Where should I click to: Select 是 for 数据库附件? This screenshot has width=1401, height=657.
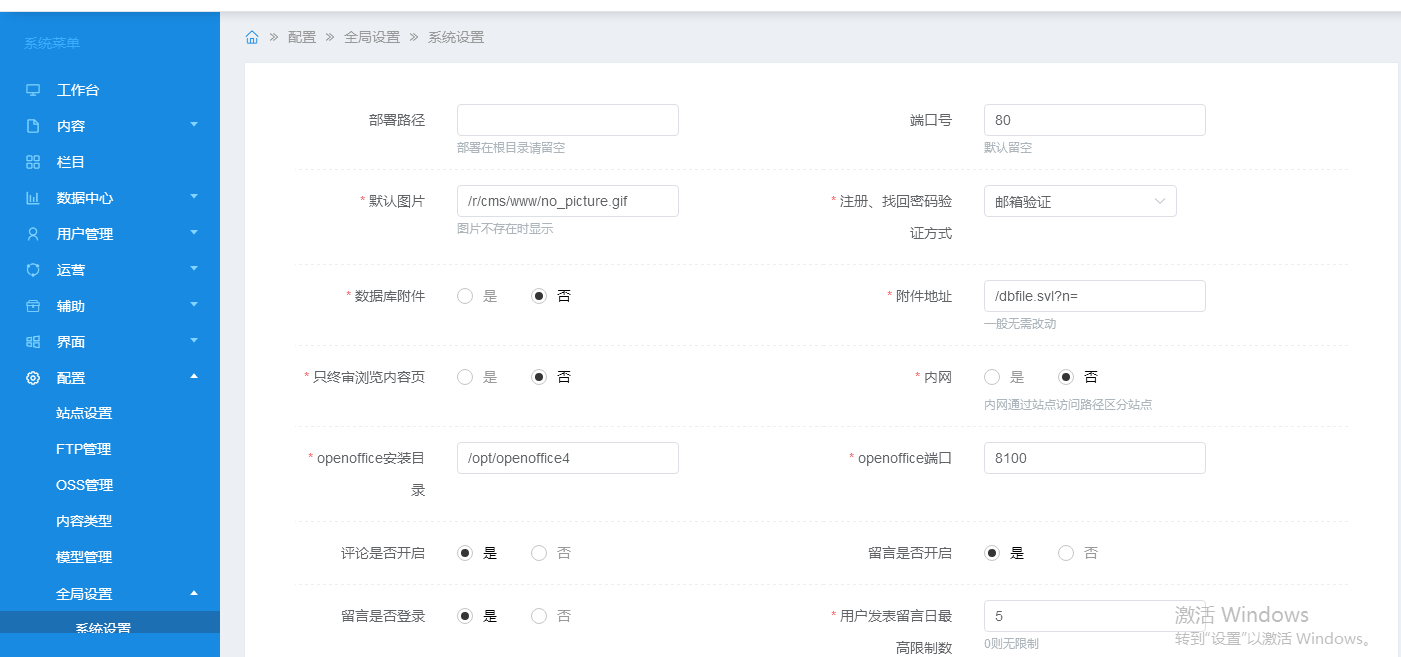465,296
